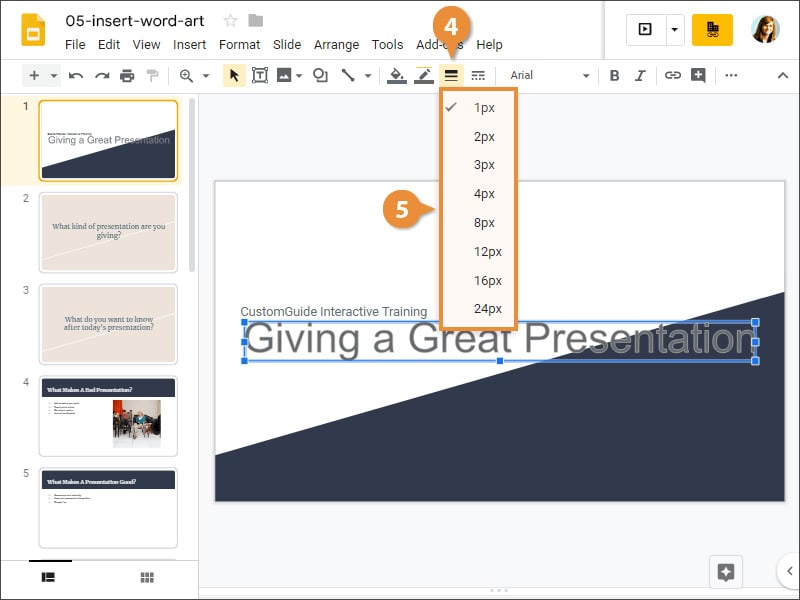Click the Zoom magnifier tool
800x600 pixels.
click(186, 76)
